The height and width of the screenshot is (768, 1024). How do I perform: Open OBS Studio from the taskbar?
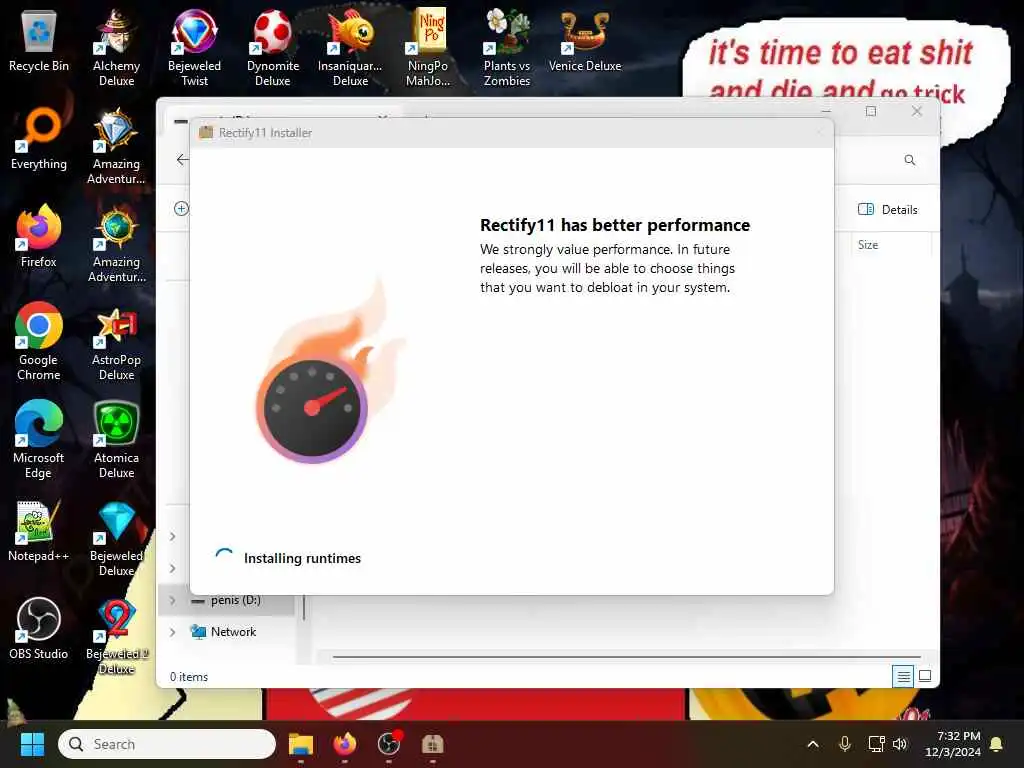389,744
